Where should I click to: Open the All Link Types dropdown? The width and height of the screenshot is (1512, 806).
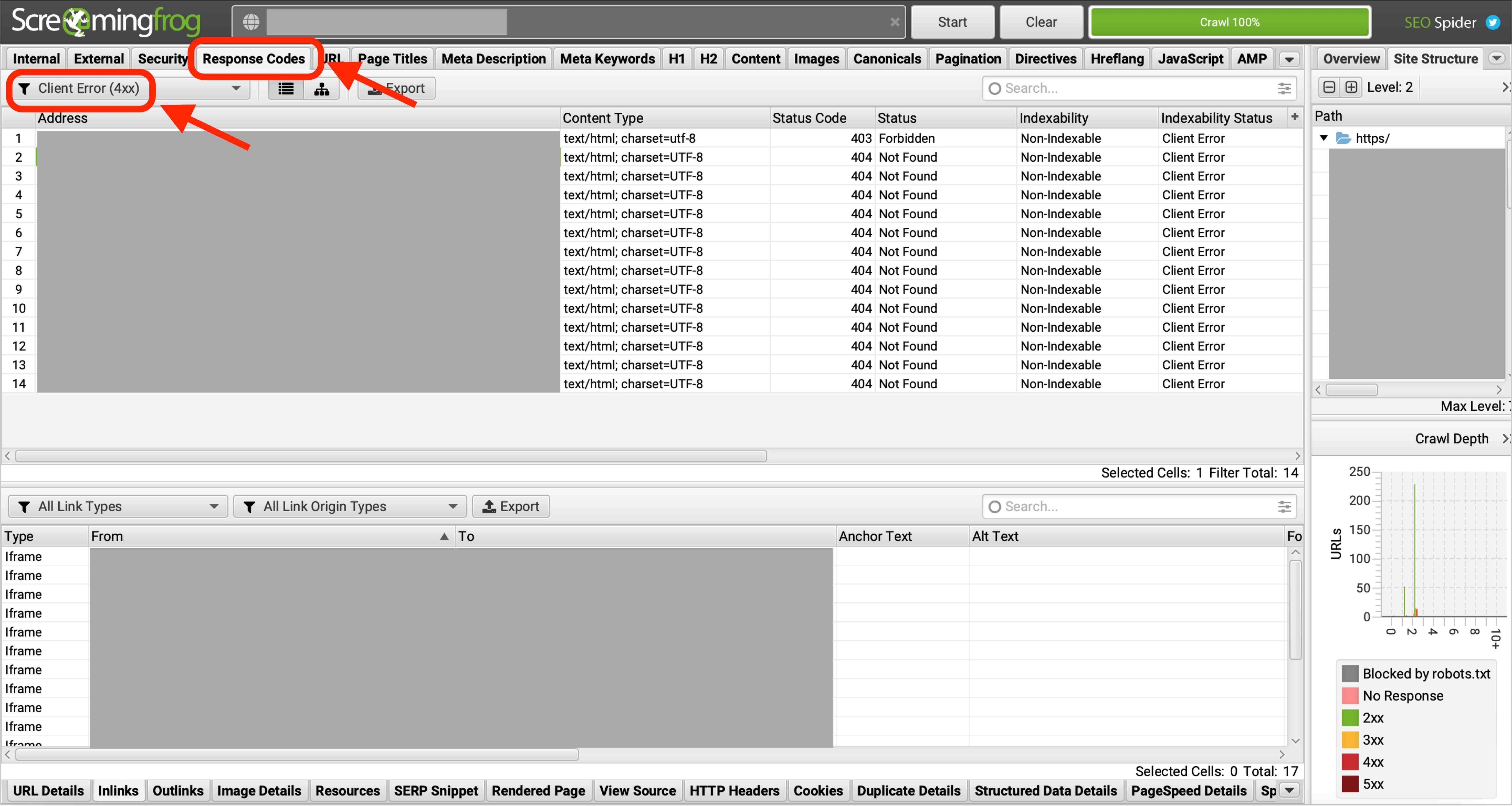pos(117,506)
